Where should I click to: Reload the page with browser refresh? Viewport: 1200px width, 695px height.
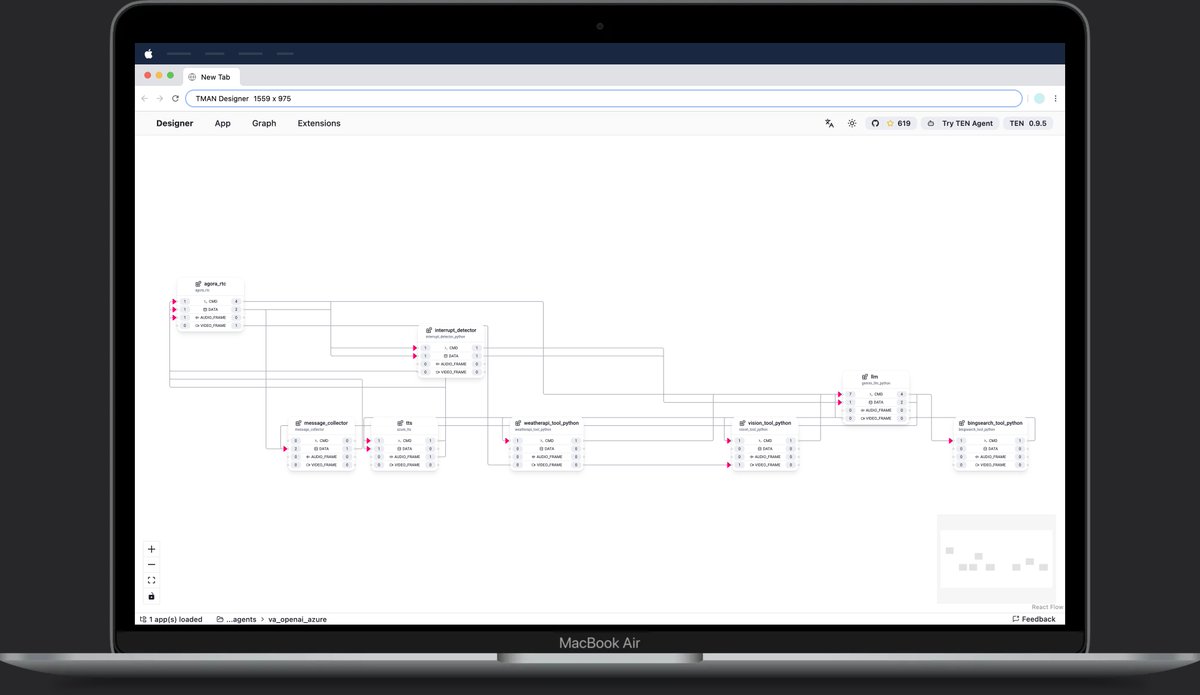coord(176,99)
